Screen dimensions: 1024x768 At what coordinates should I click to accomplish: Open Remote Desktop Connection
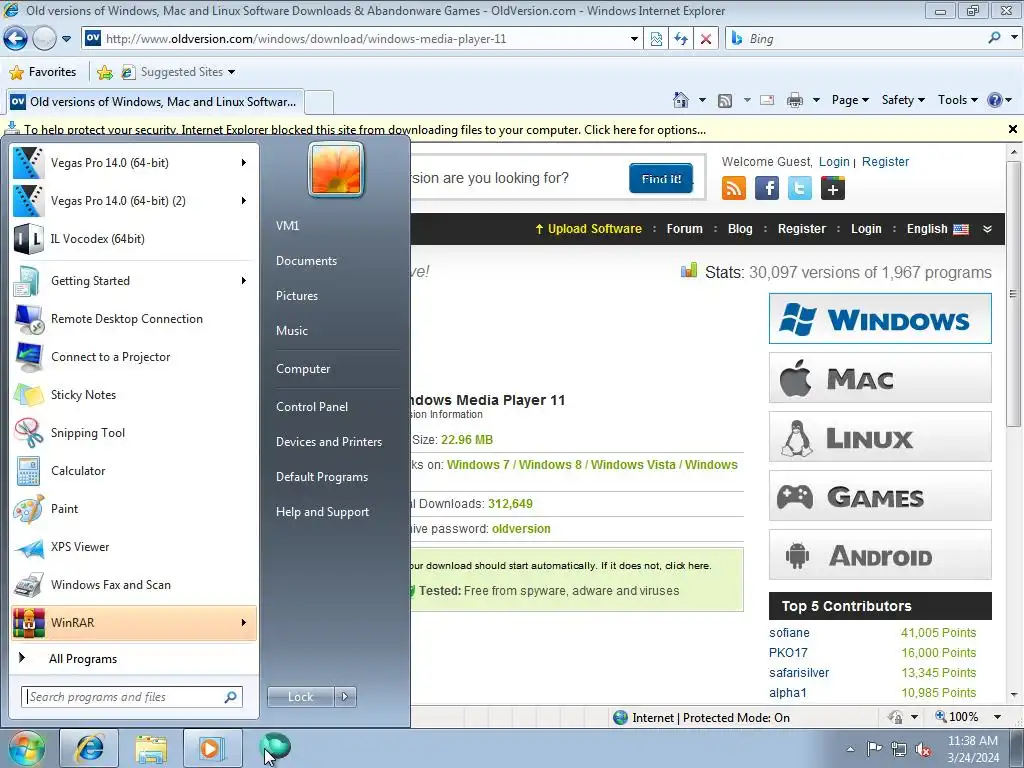click(134, 319)
